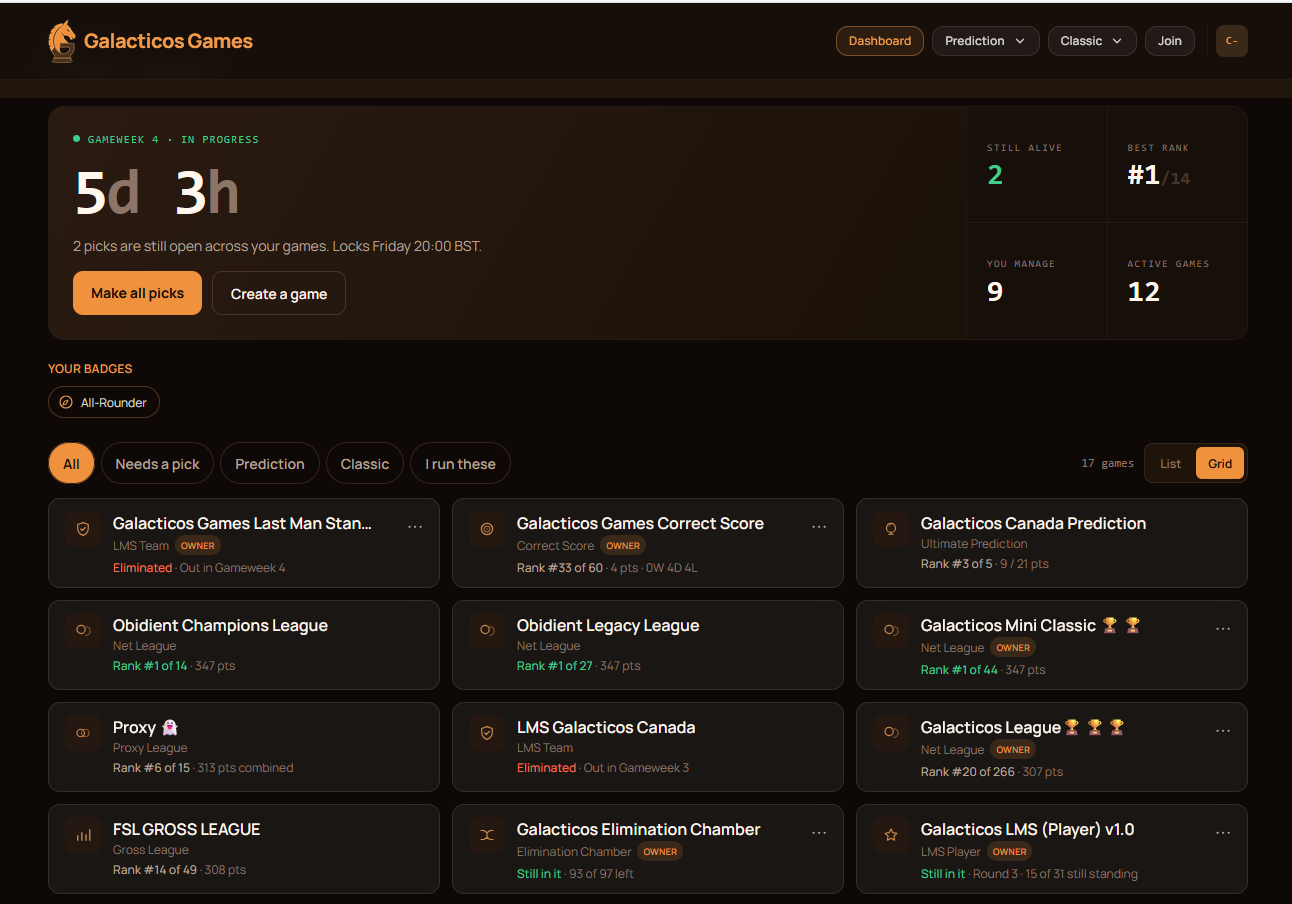Click the OWNER tag on Elimination Chamber card
The width and height of the screenshot is (1292, 904).
660,852
